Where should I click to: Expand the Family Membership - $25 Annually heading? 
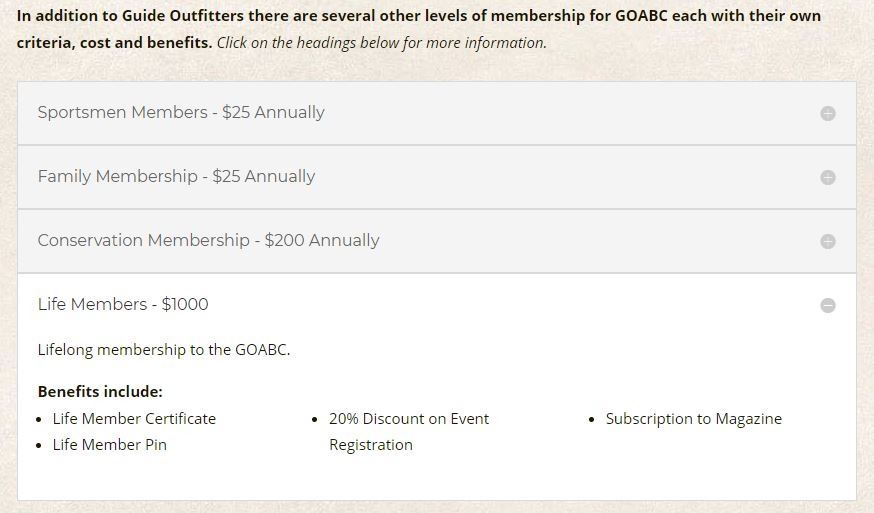coord(176,177)
